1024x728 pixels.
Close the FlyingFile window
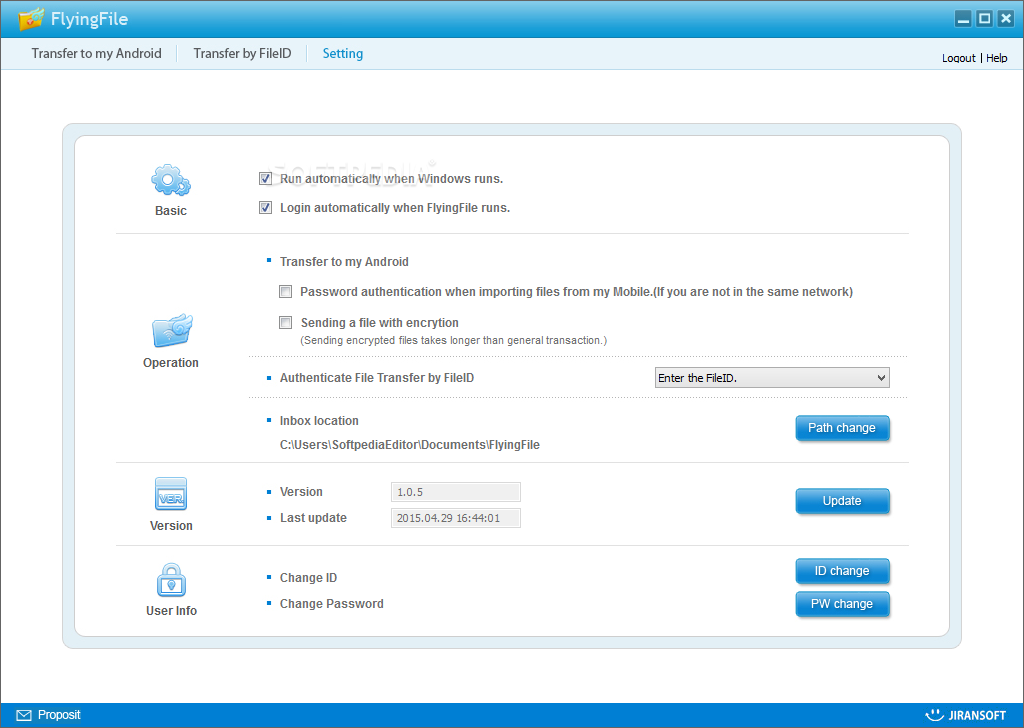(1006, 19)
